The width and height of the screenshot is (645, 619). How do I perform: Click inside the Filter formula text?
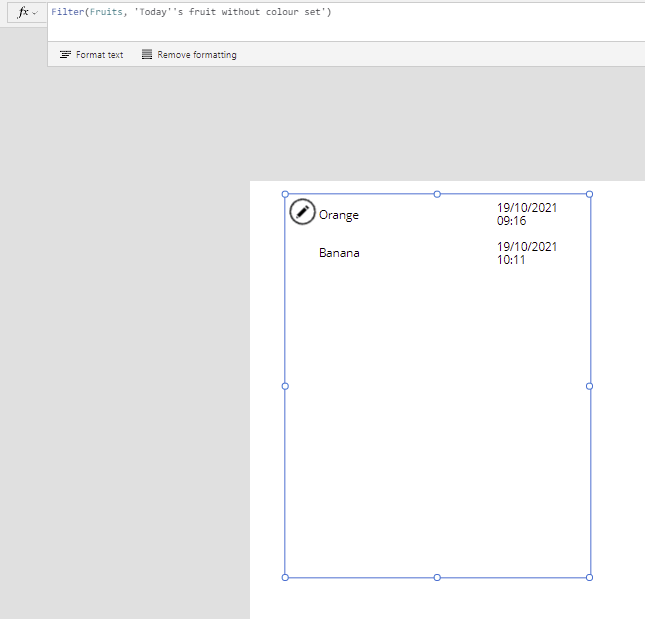(191, 12)
